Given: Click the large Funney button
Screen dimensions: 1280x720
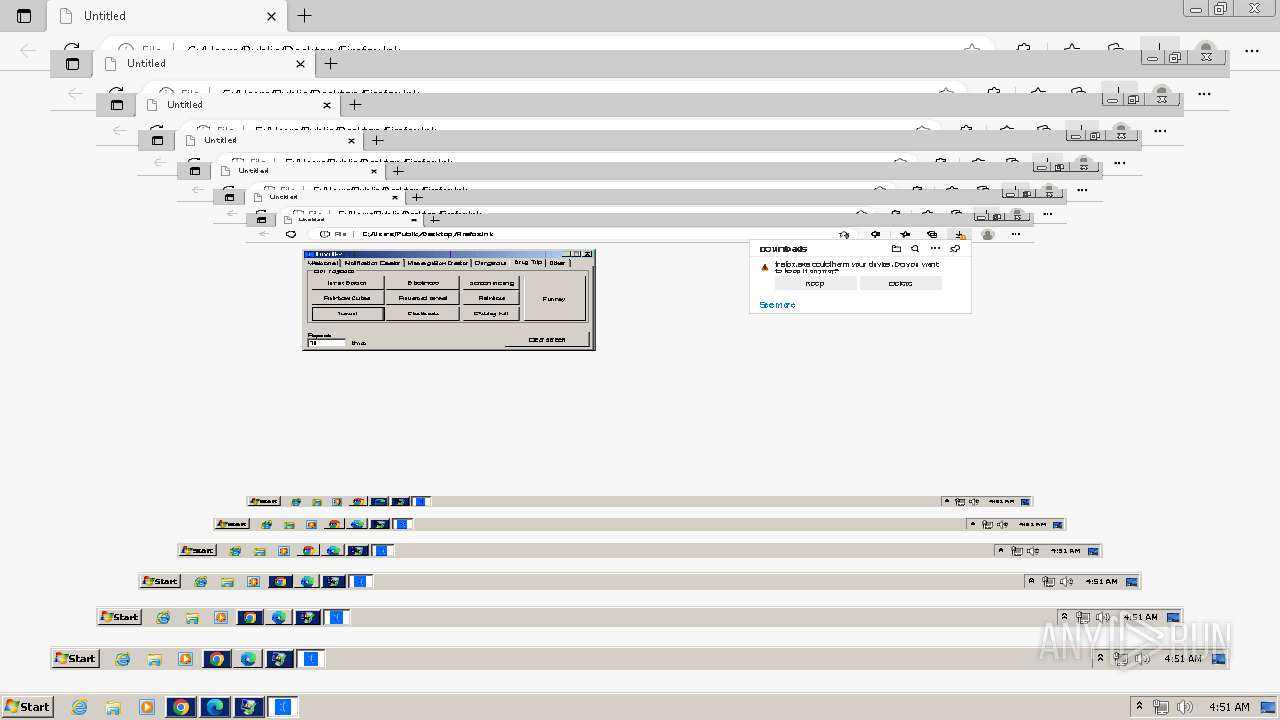Looking at the screenshot, I should point(555,298).
